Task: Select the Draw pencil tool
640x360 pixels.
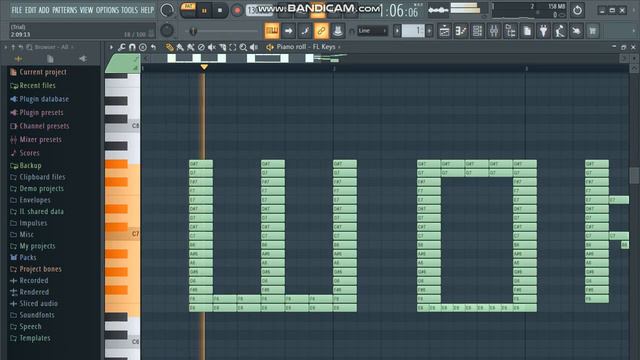Action: click(169, 47)
